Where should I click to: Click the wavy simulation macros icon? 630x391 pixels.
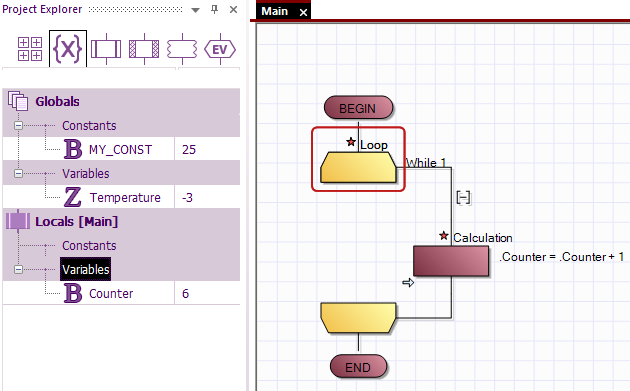point(182,49)
